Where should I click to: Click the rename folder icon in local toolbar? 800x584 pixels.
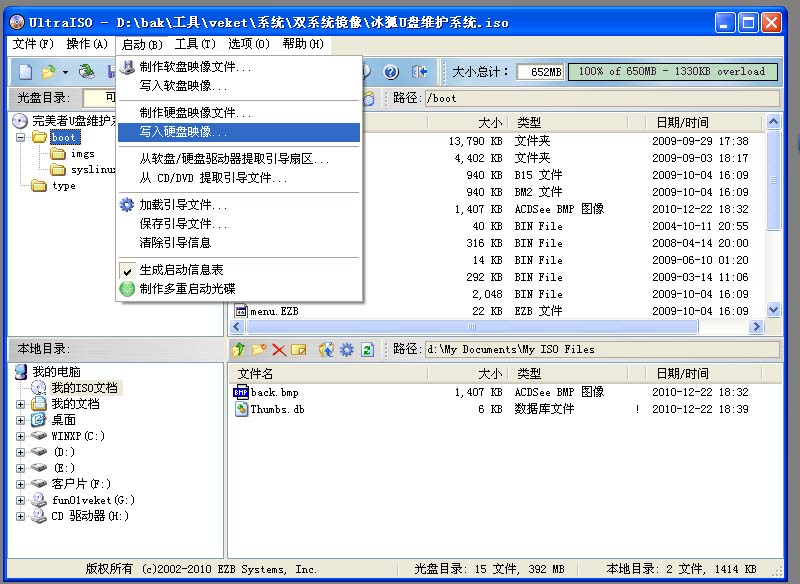coord(298,349)
